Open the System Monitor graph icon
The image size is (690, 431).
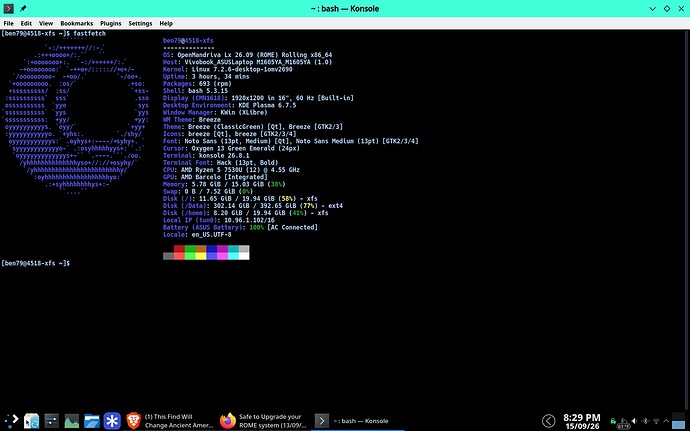(x=72, y=421)
